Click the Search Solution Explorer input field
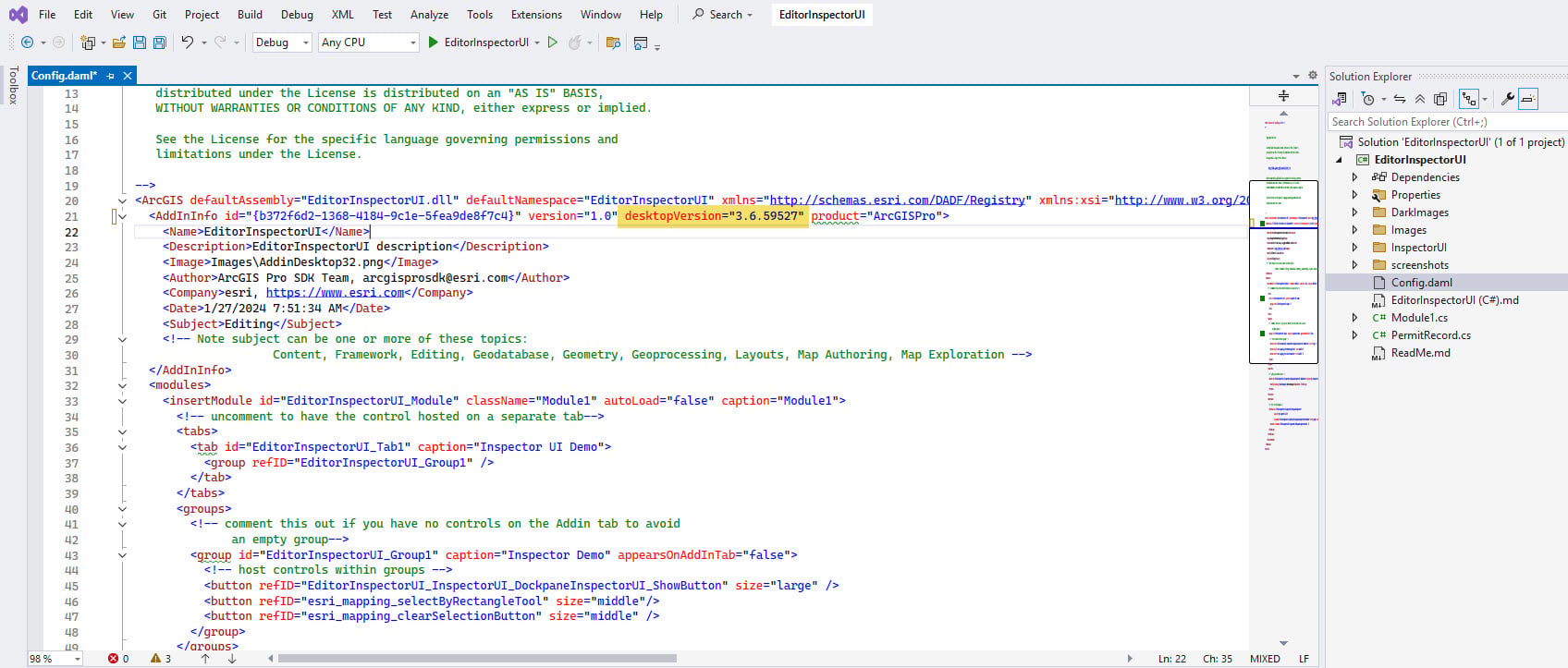 click(1447, 122)
